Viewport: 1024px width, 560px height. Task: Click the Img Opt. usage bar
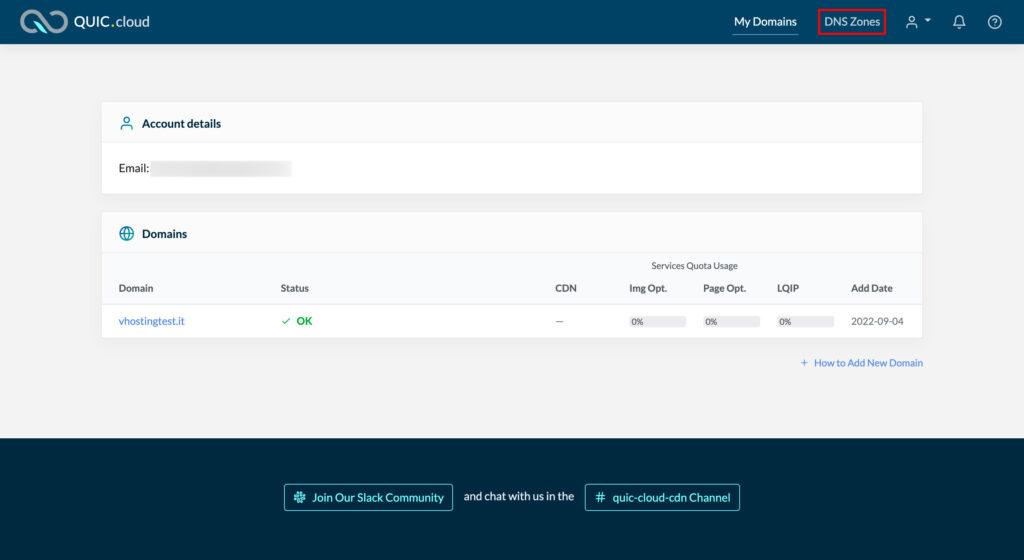coord(657,322)
